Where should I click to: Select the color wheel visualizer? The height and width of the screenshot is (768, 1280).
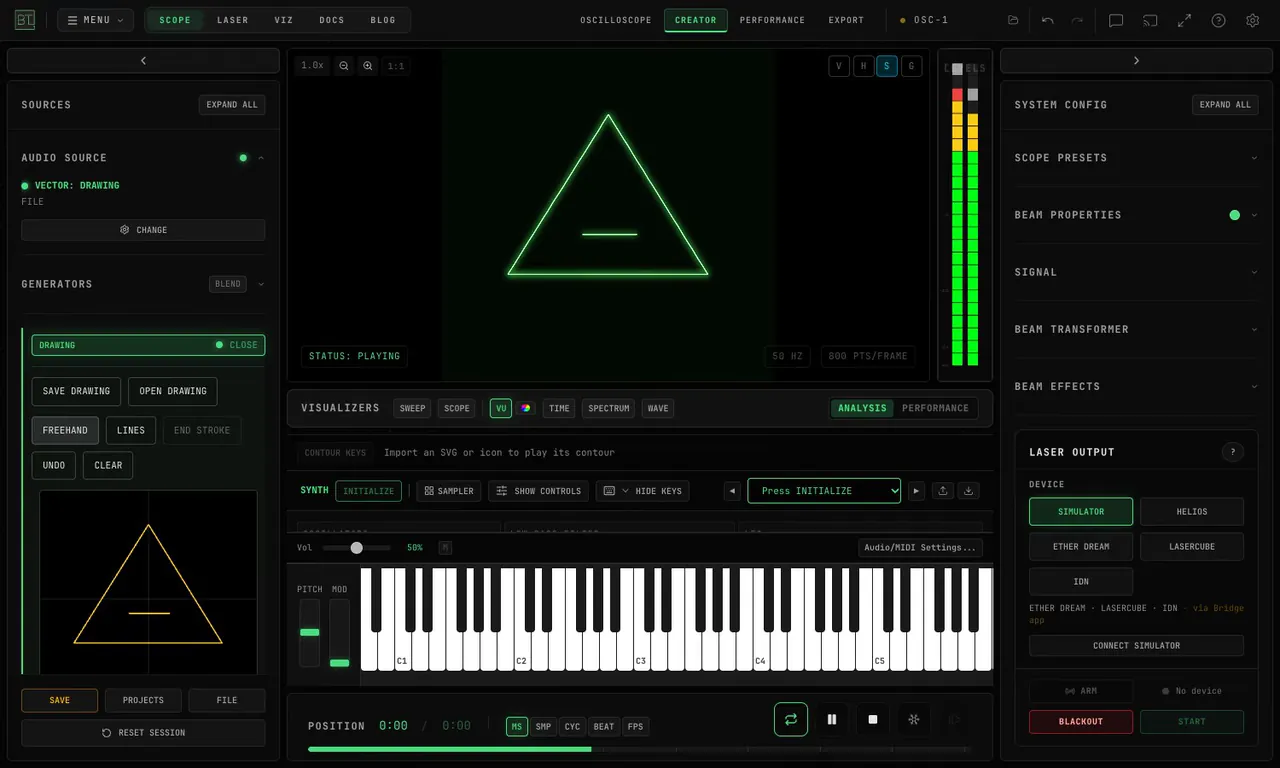coord(525,408)
